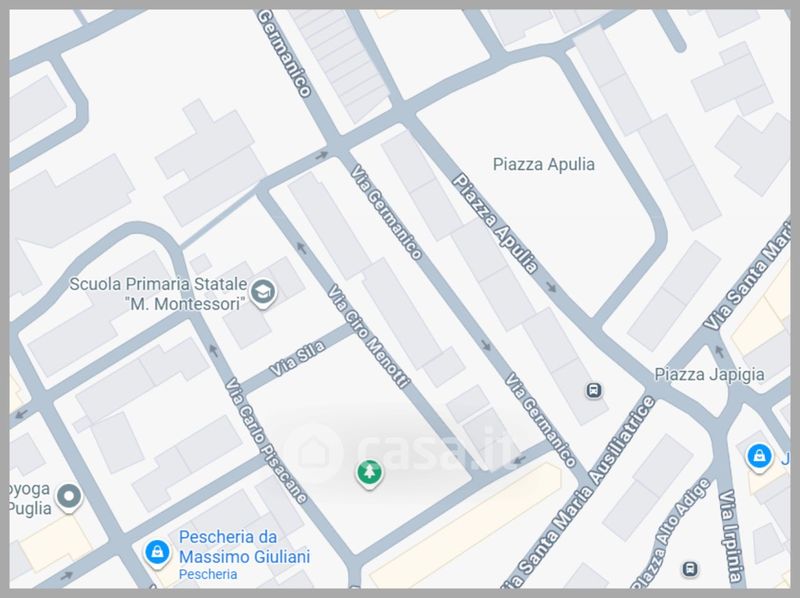The height and width of the screenshot is (598, 800).
Task: Select the diagonal Piazza Apulia road label
Action: click(495, 223)
